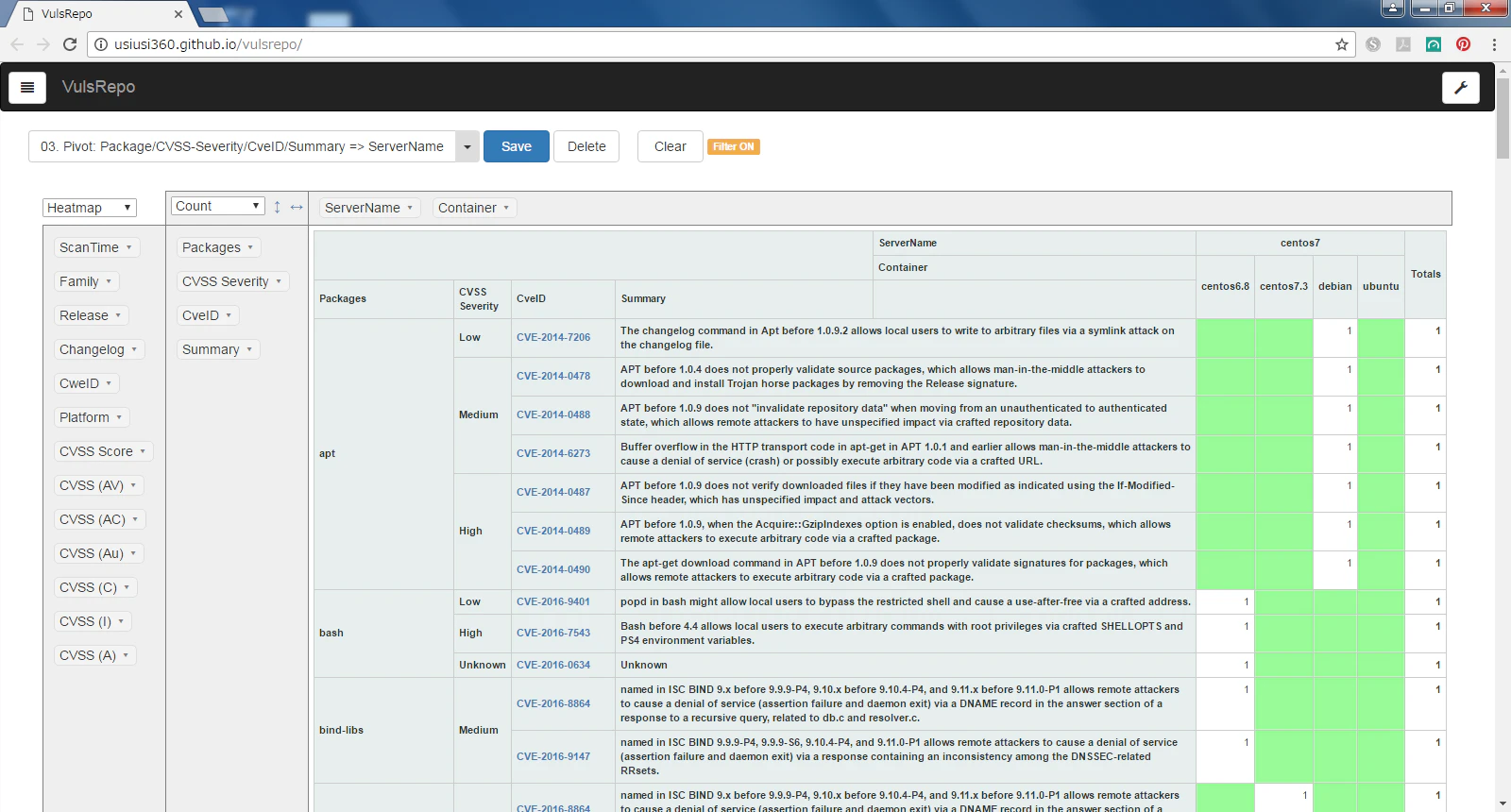Open the CVE-2014-0489 link
Viewport: 1511px width, 812px height.
point(553,531)
